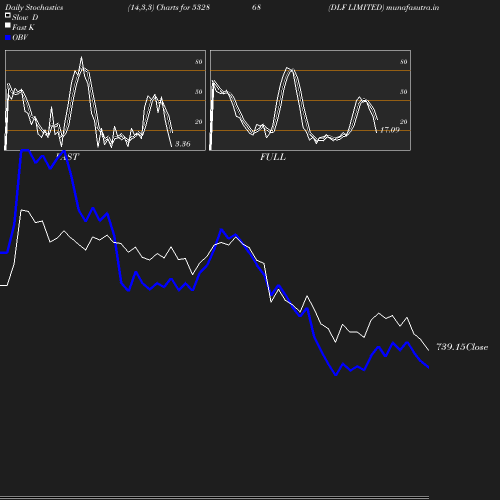Click the '739.15Close' price label

[462, 347]
